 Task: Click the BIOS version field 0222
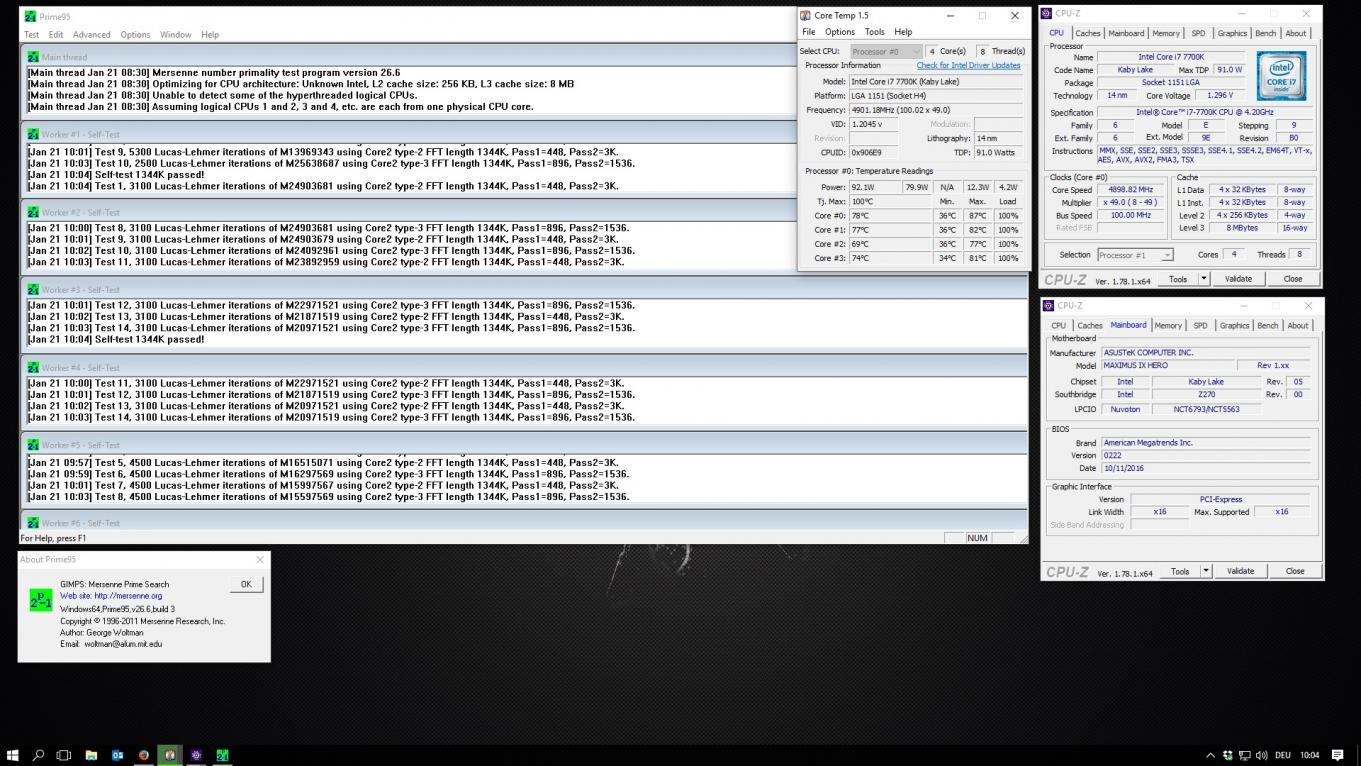pos(1205,456)
